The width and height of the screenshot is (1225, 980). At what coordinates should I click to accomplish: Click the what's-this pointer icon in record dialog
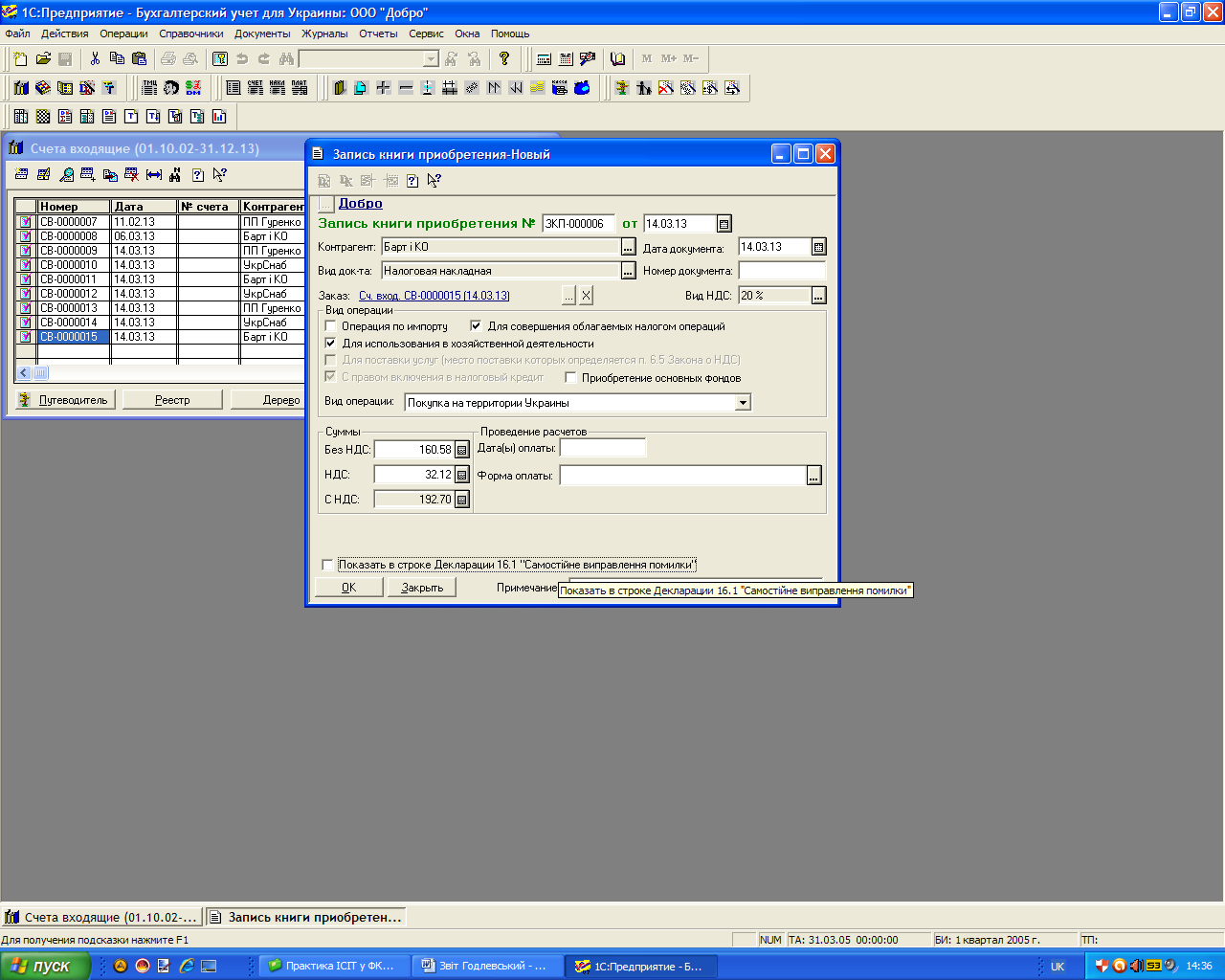point(434,180)
